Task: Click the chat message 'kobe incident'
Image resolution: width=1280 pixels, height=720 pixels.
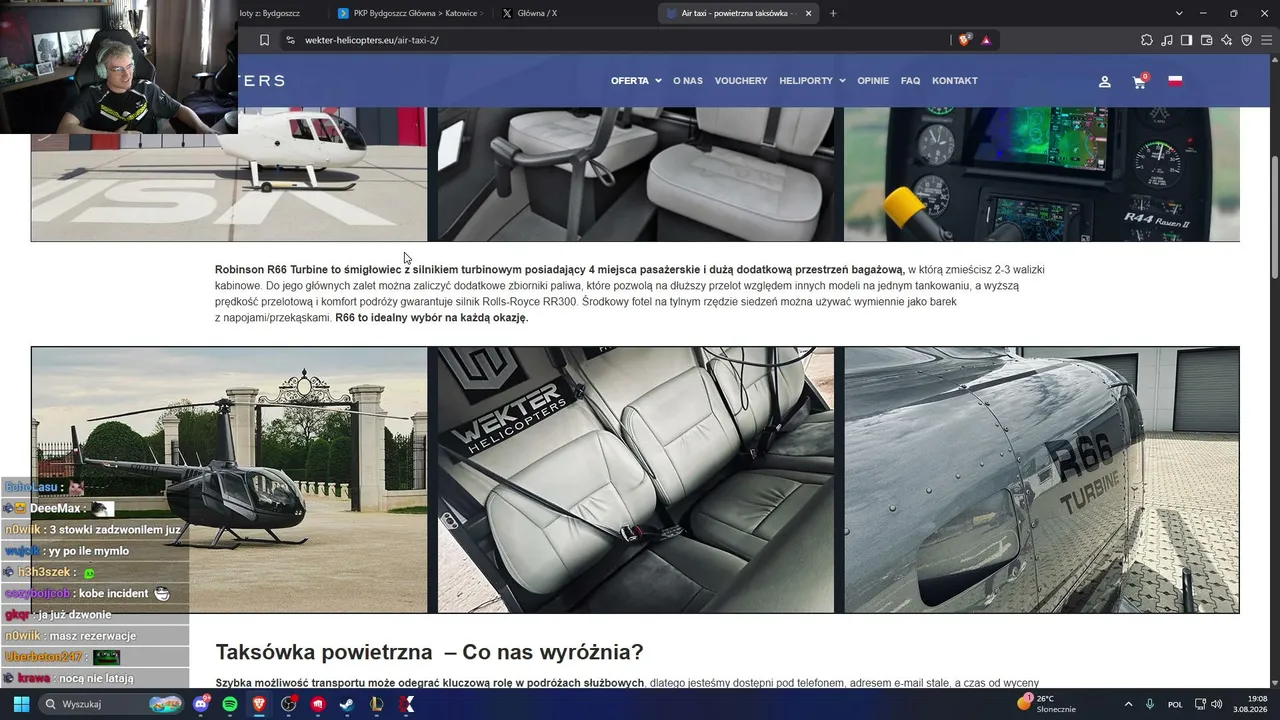Action: tap(113, 593)
